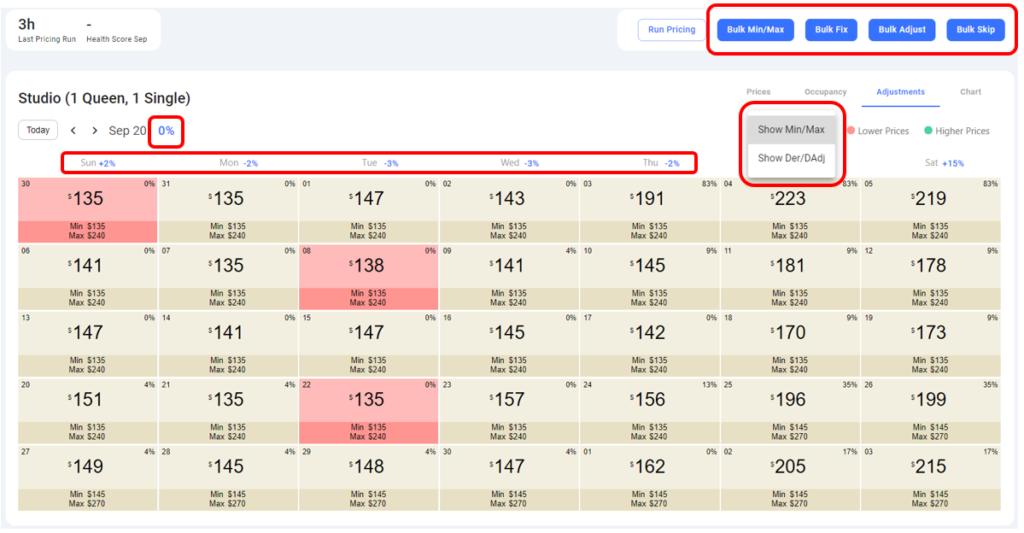Open Bulk Adjust

tap(902, 29)
